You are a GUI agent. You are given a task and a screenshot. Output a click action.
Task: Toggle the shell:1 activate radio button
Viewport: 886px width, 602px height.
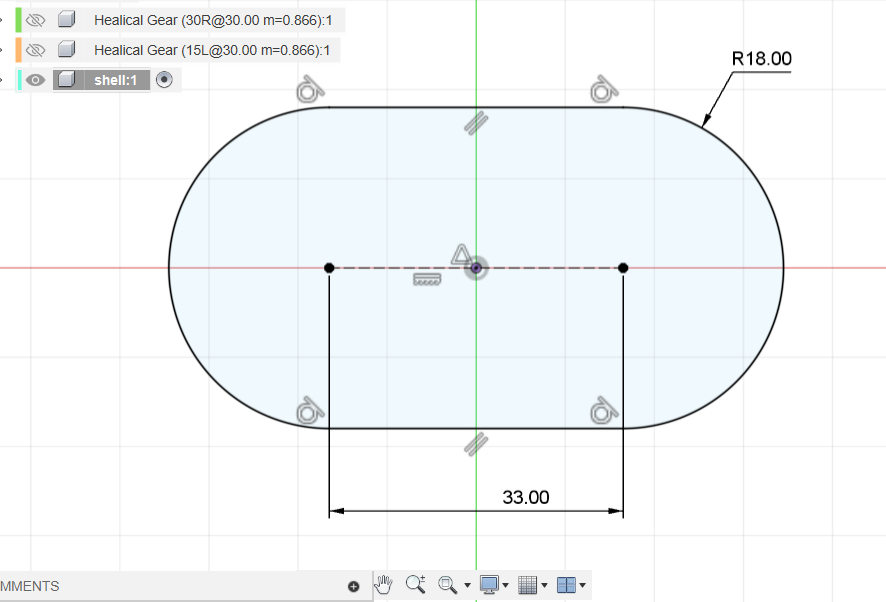pos(165,80)
